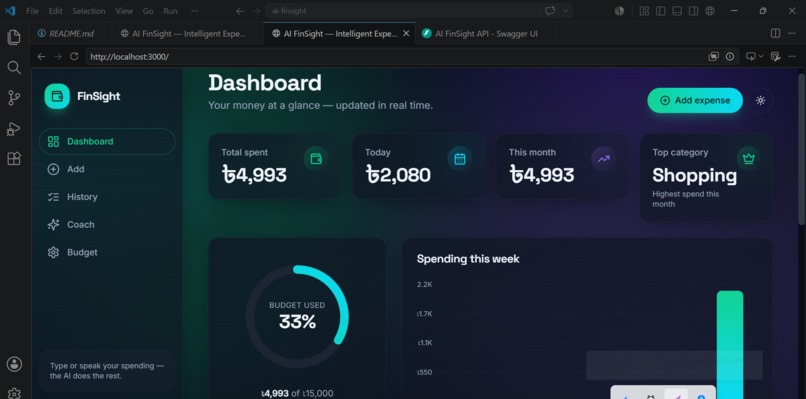Click the globe icon in title bar
The image size is (806, 399).
click(710, 11)
